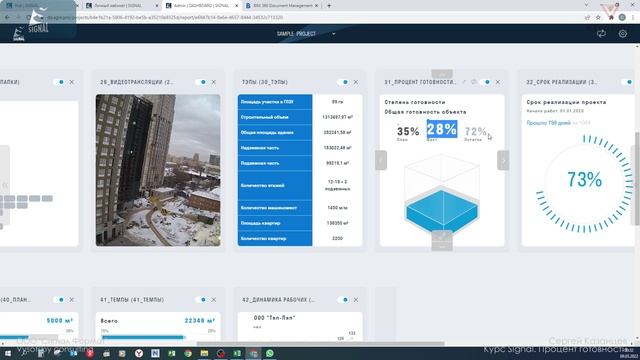Open Notion from the taskbar
The image size is (640, 360).
(x=155, y=353)
